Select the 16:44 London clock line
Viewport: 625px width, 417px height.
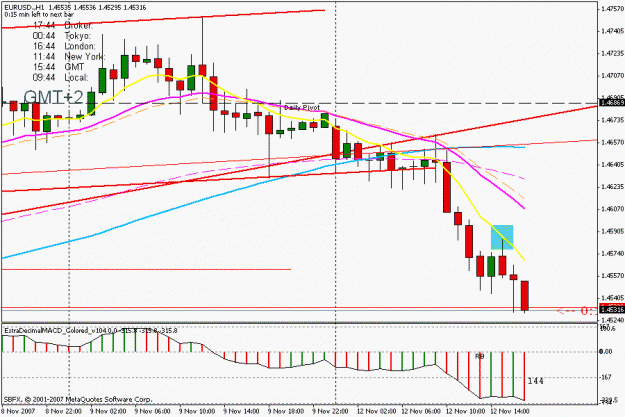tap(64, 46)
